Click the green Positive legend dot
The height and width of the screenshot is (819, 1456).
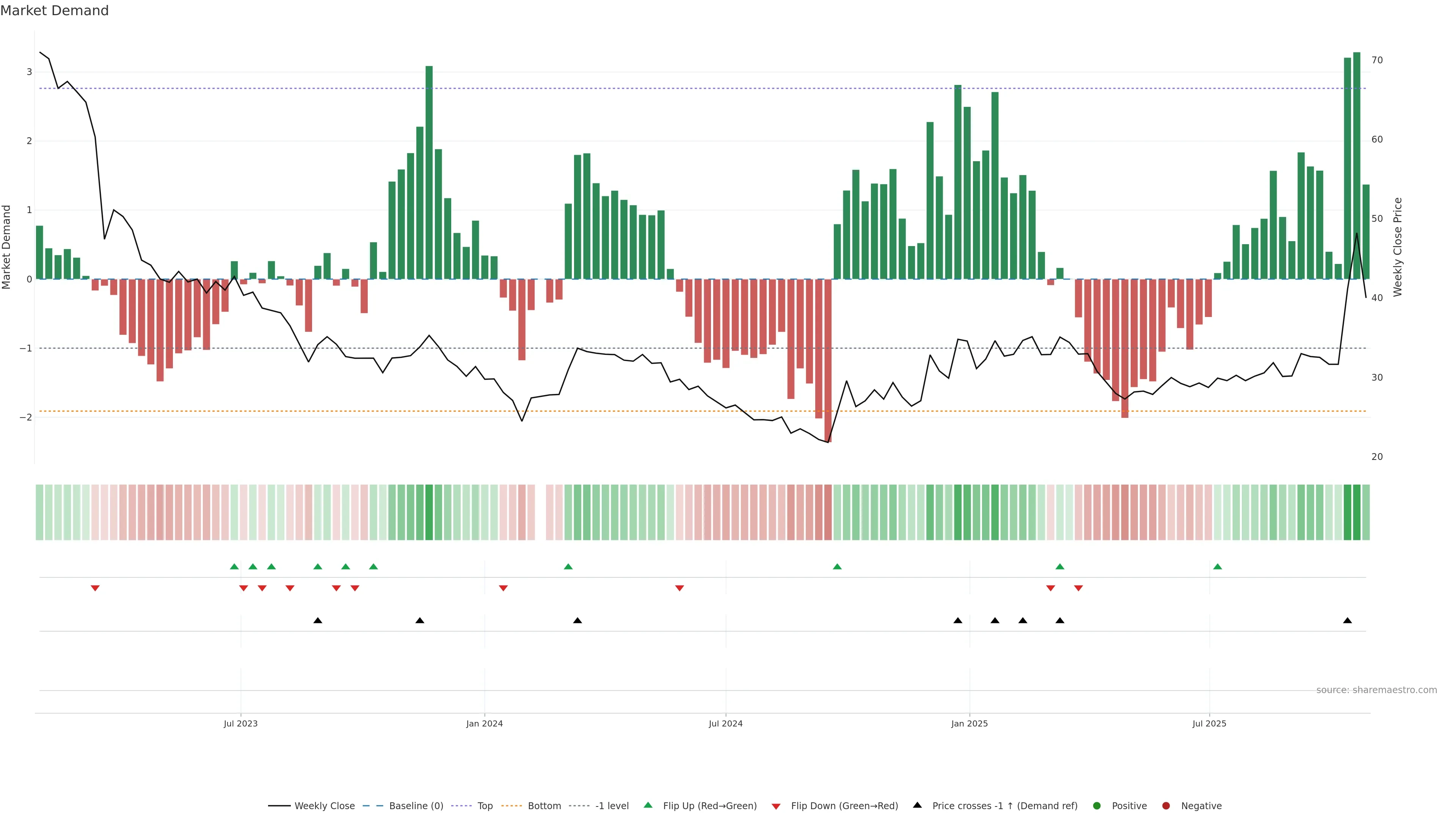pyautogui.click(x=1097, y=805)
